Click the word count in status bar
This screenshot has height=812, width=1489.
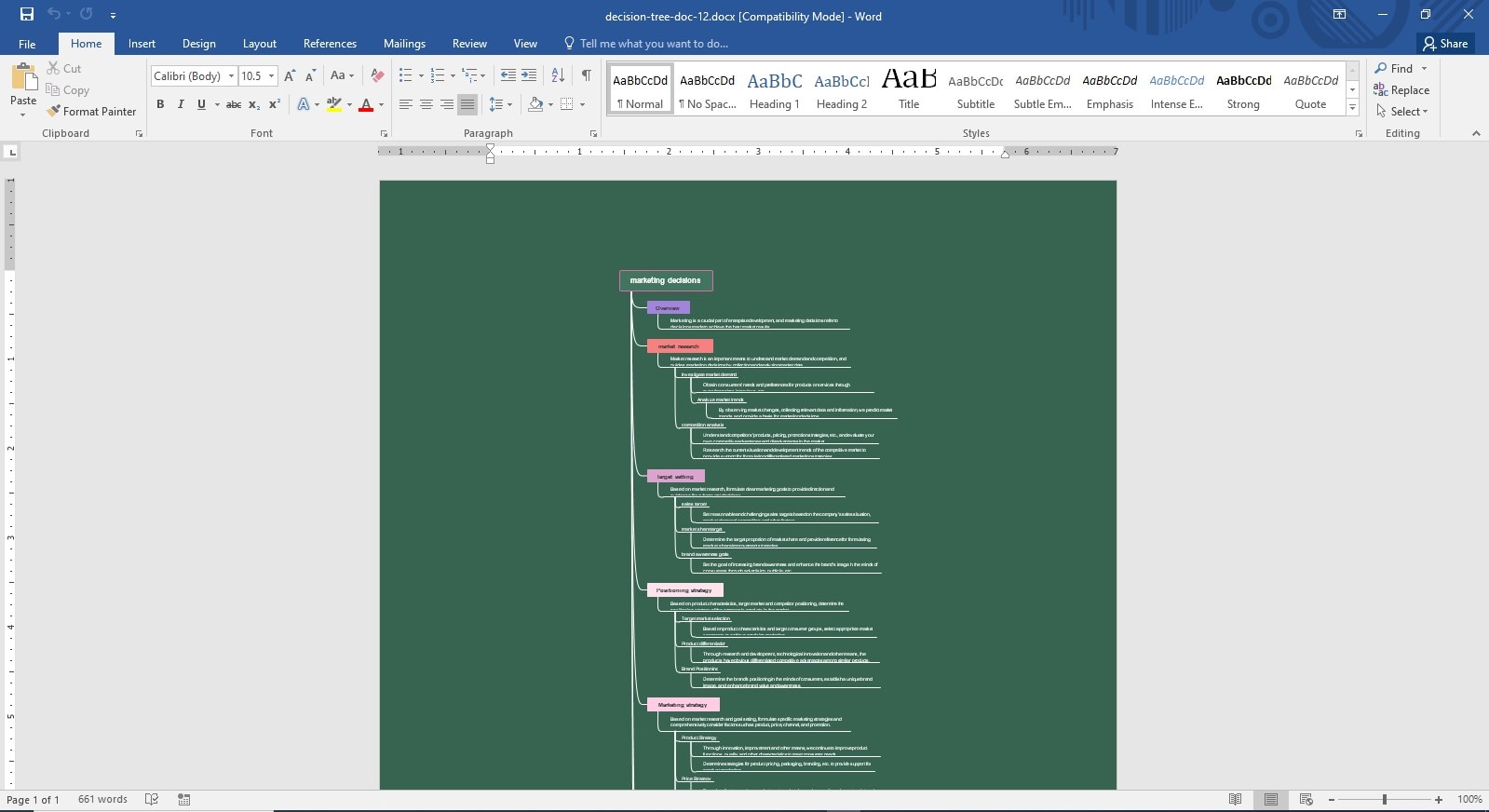pyautogui.click(x=102, y=799)
